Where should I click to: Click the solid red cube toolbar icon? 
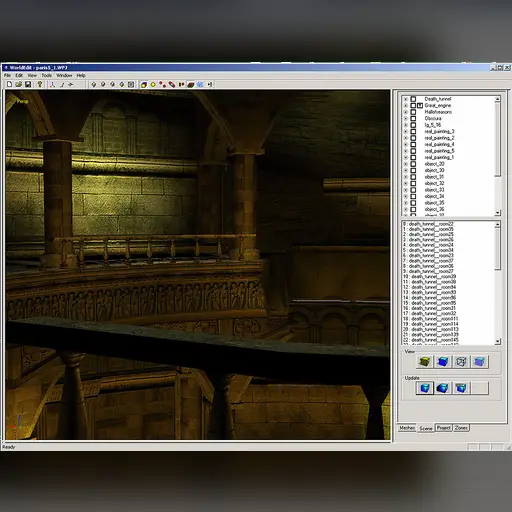point(144,85)
